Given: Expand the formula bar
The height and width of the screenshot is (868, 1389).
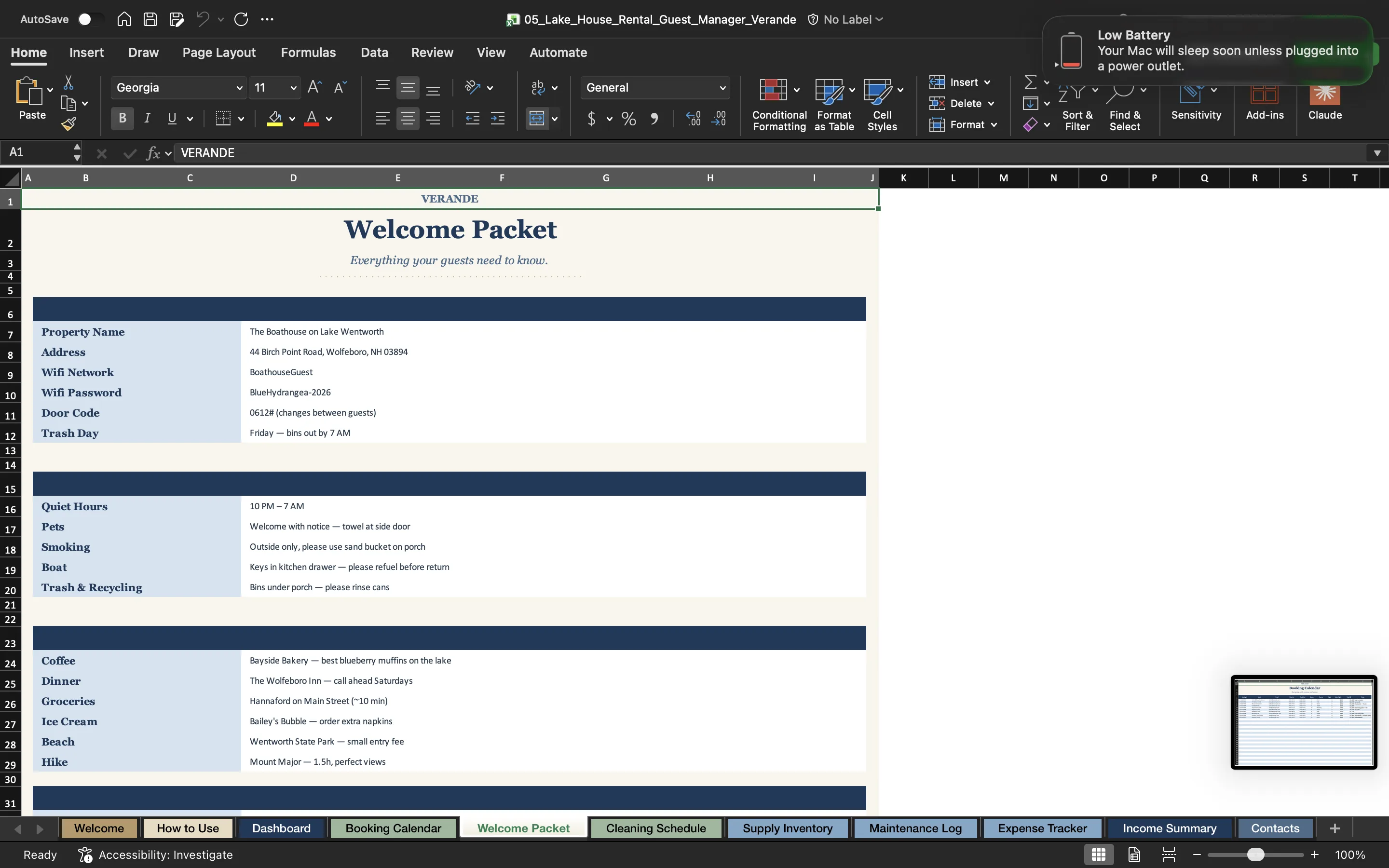Looking at the screenshot, I should [x=1377, y=153].
